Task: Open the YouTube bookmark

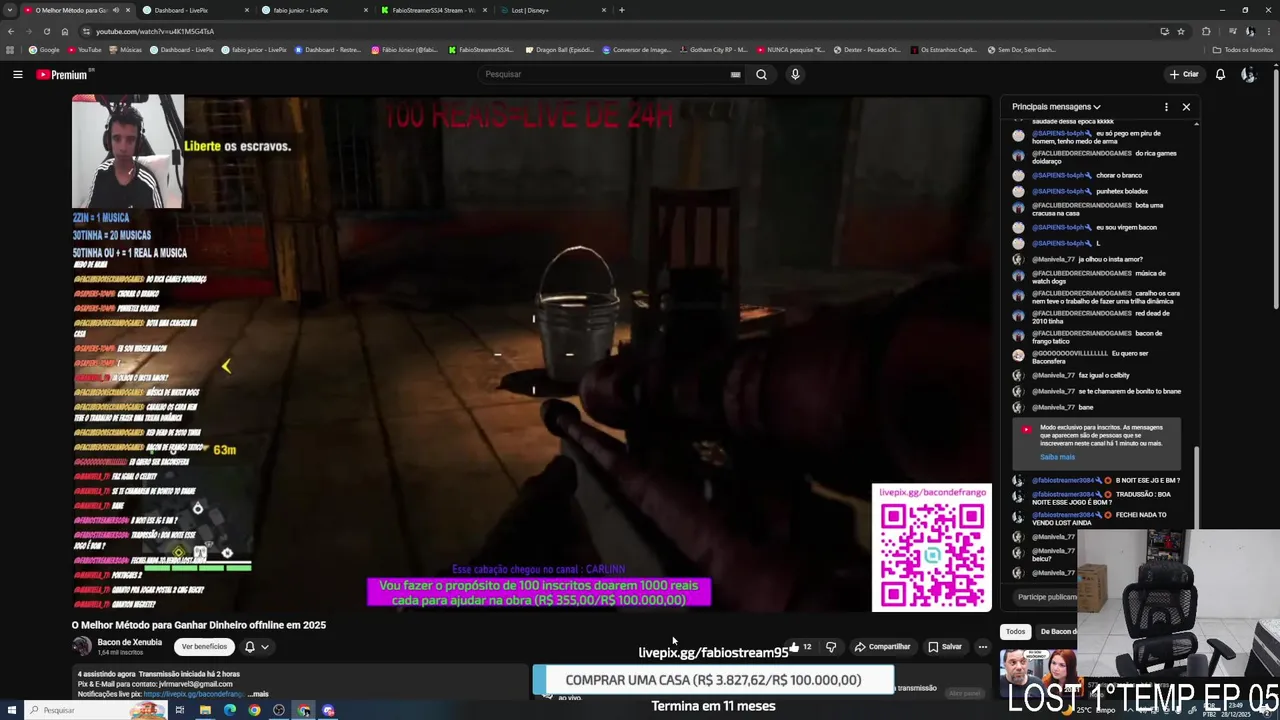Action: click(85, 49)
